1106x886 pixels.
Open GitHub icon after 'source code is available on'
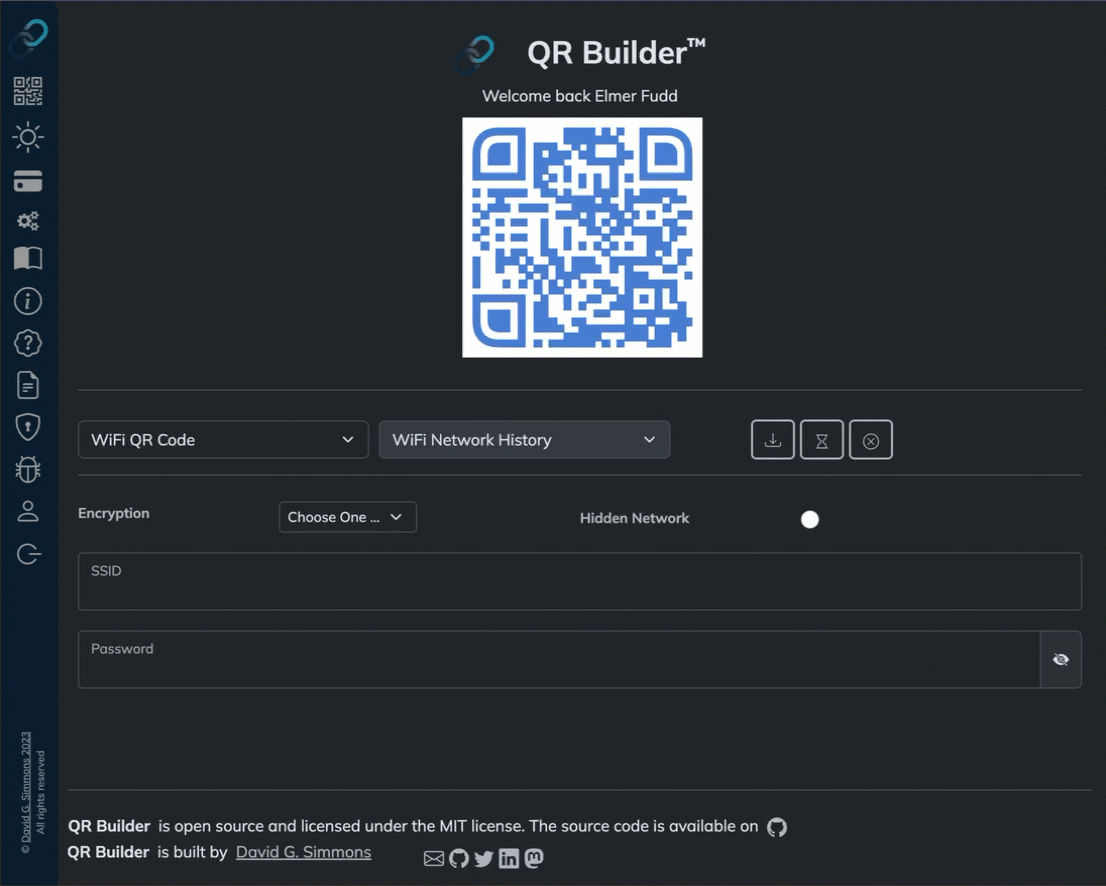pos(777,827)
